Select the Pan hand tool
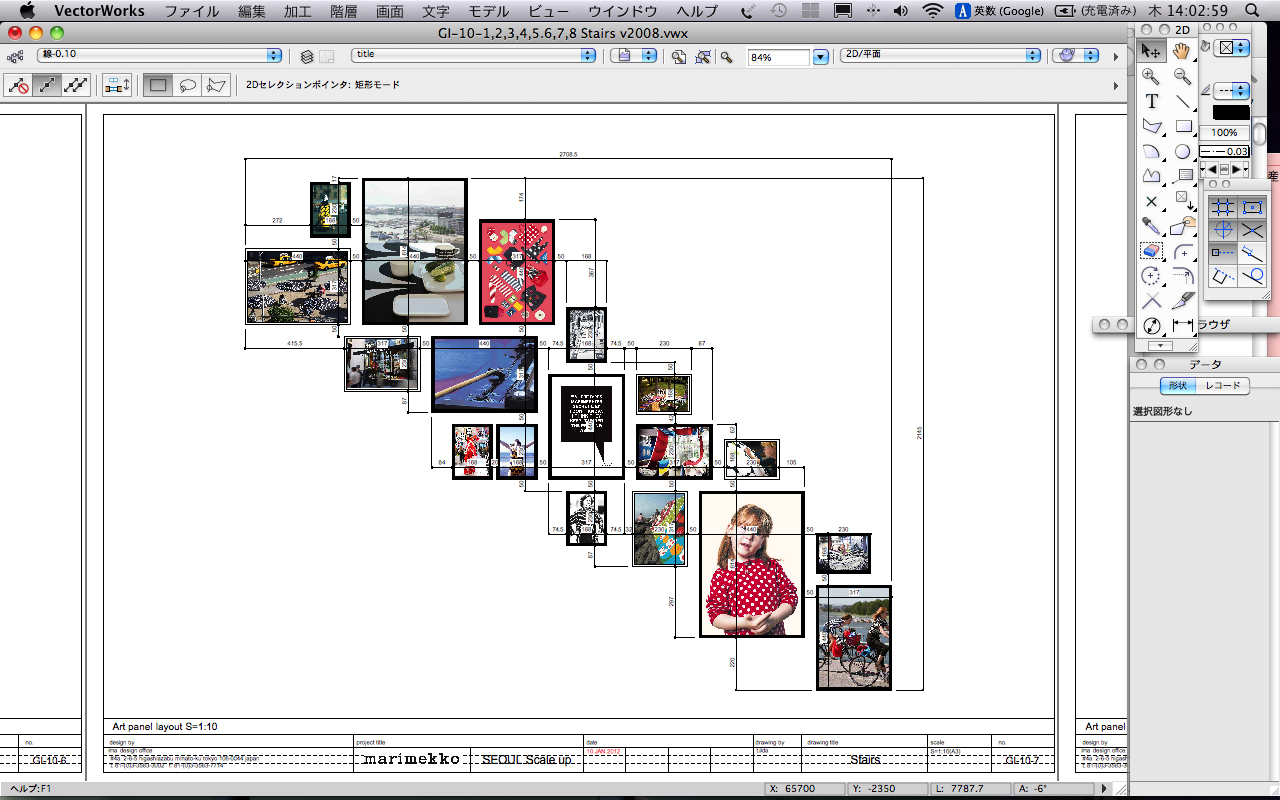Screen dimensions: 1280x800 1182,51
